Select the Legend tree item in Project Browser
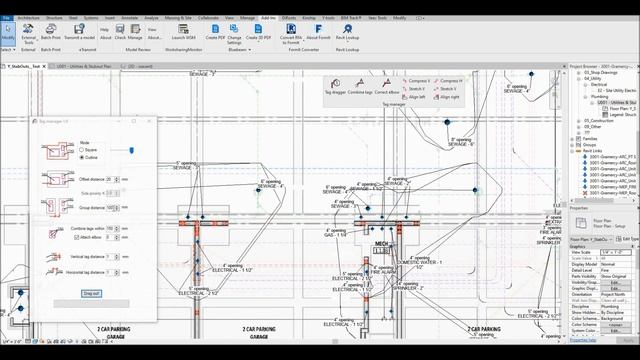The height and width of the screenshot is (360, 640). [x=620, y=115]
